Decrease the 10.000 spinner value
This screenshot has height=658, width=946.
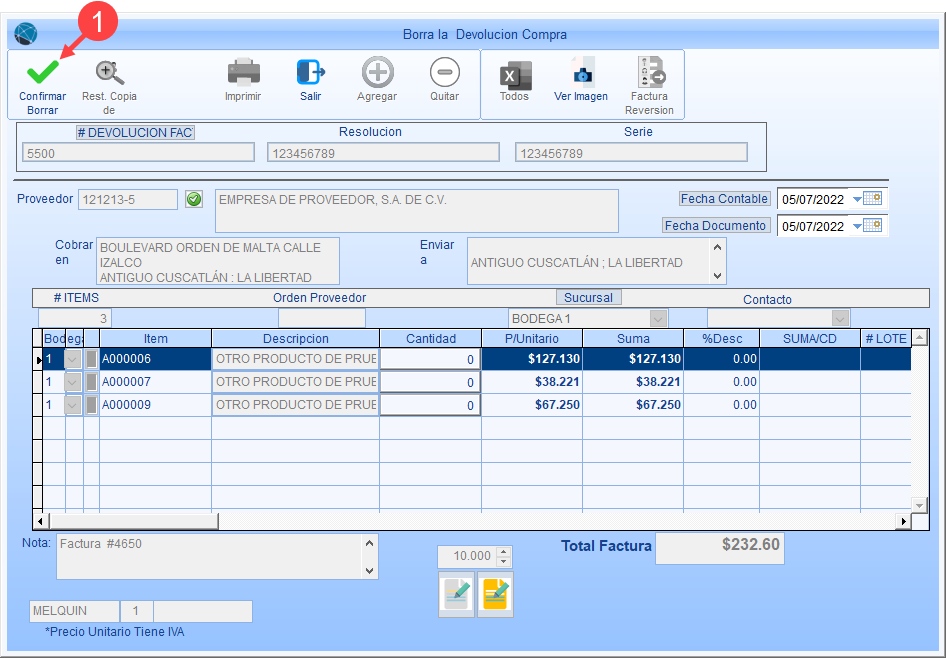[x=504, y=562]
